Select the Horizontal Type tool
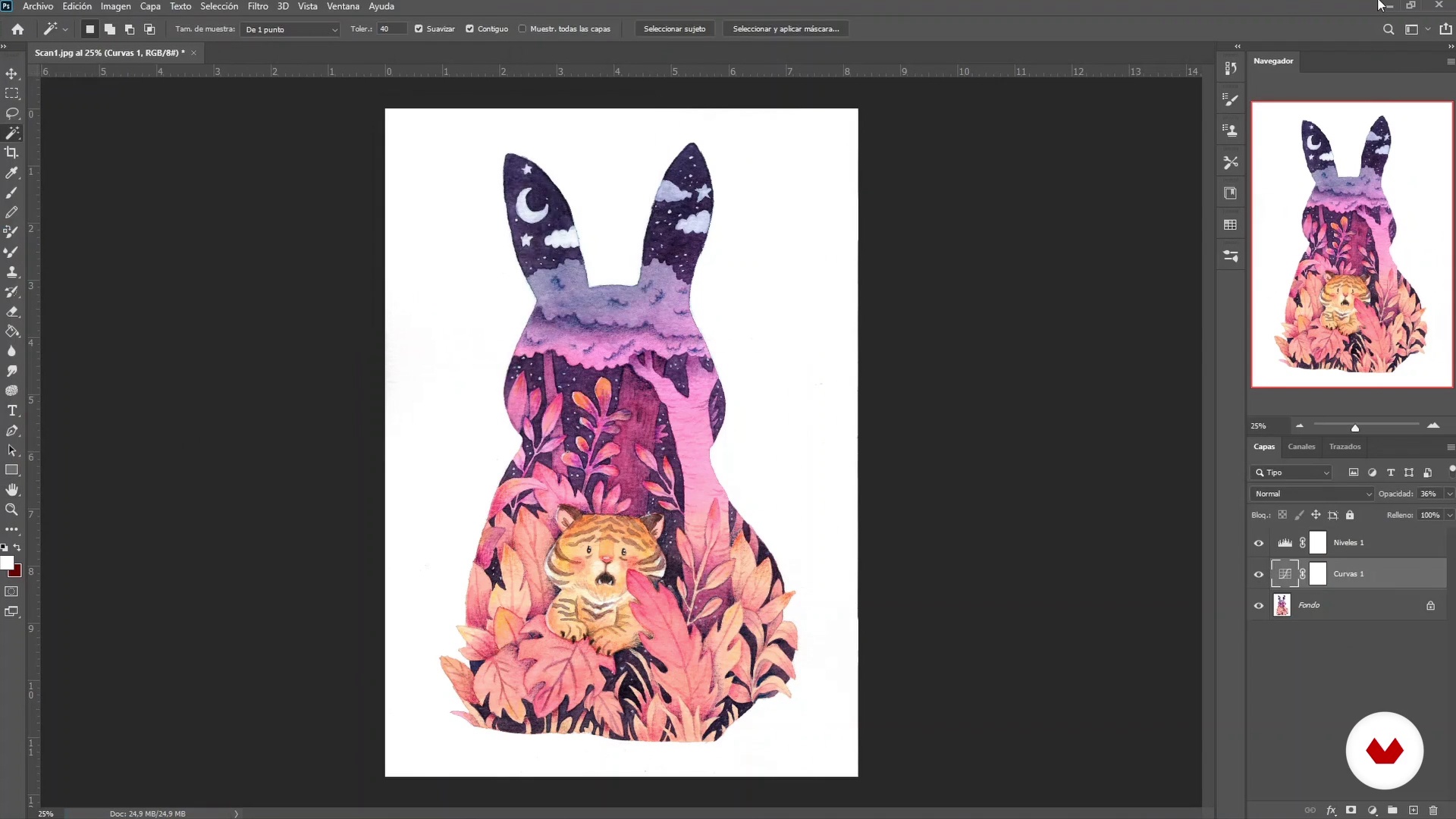Viewport: 1456px width, 819px height. pos(12,410)
